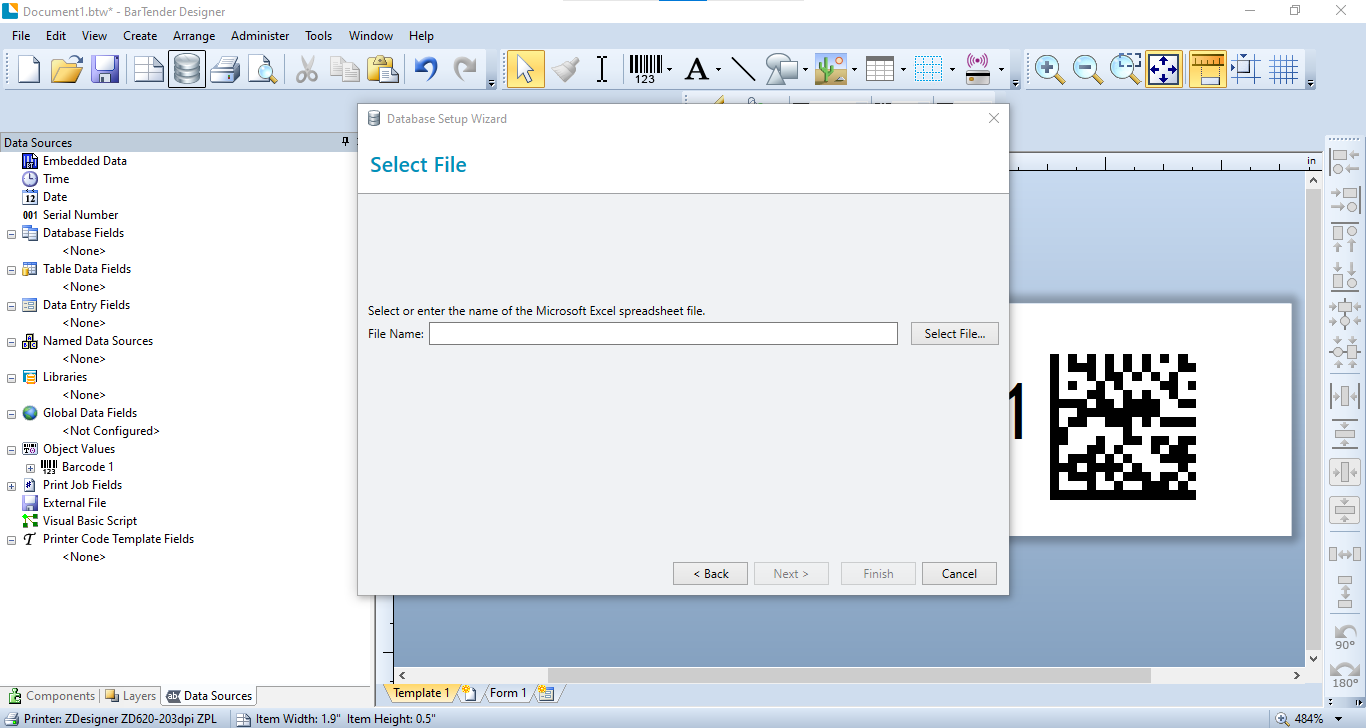The height and width of the screenshot is (728, 1366).
Task: Open the Database Connection Setup toolbar icon
Action: [x=187, y=69]
